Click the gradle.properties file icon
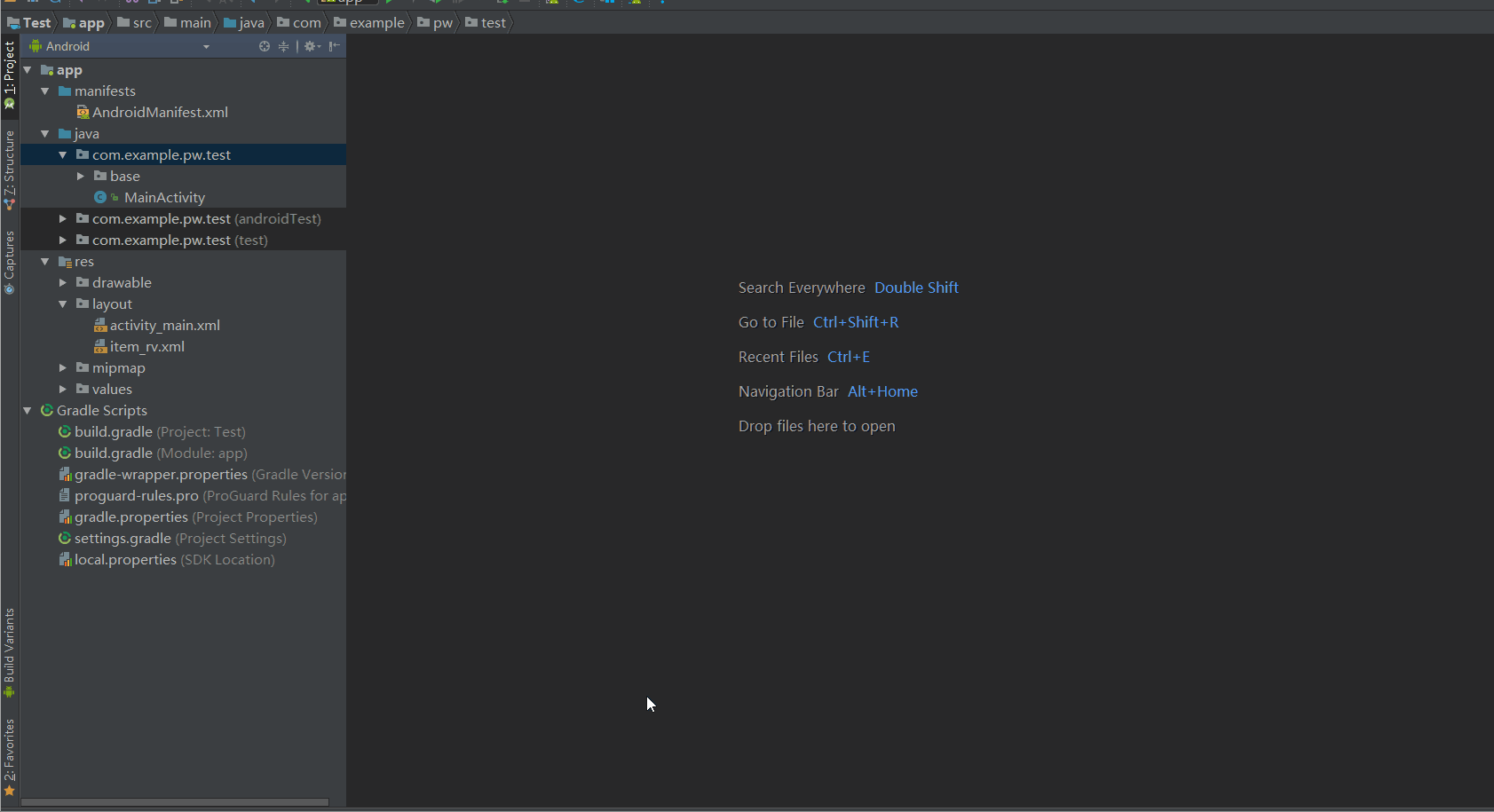This screenshot has width=1494, height=812. pyautogui.click(x=65, y=517)
